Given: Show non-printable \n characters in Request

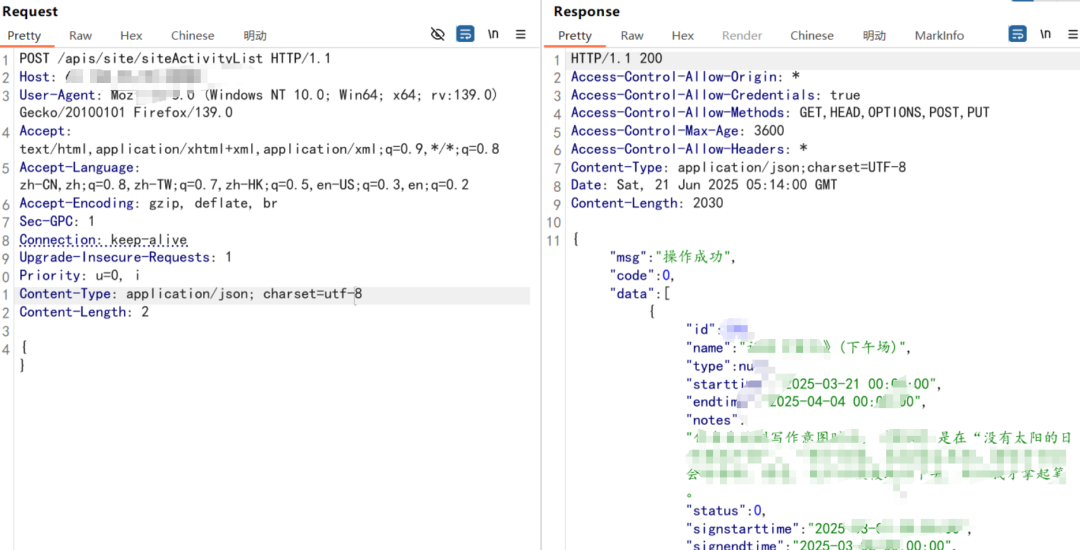Looking at the screenshot, I should (x=493, y=34).
